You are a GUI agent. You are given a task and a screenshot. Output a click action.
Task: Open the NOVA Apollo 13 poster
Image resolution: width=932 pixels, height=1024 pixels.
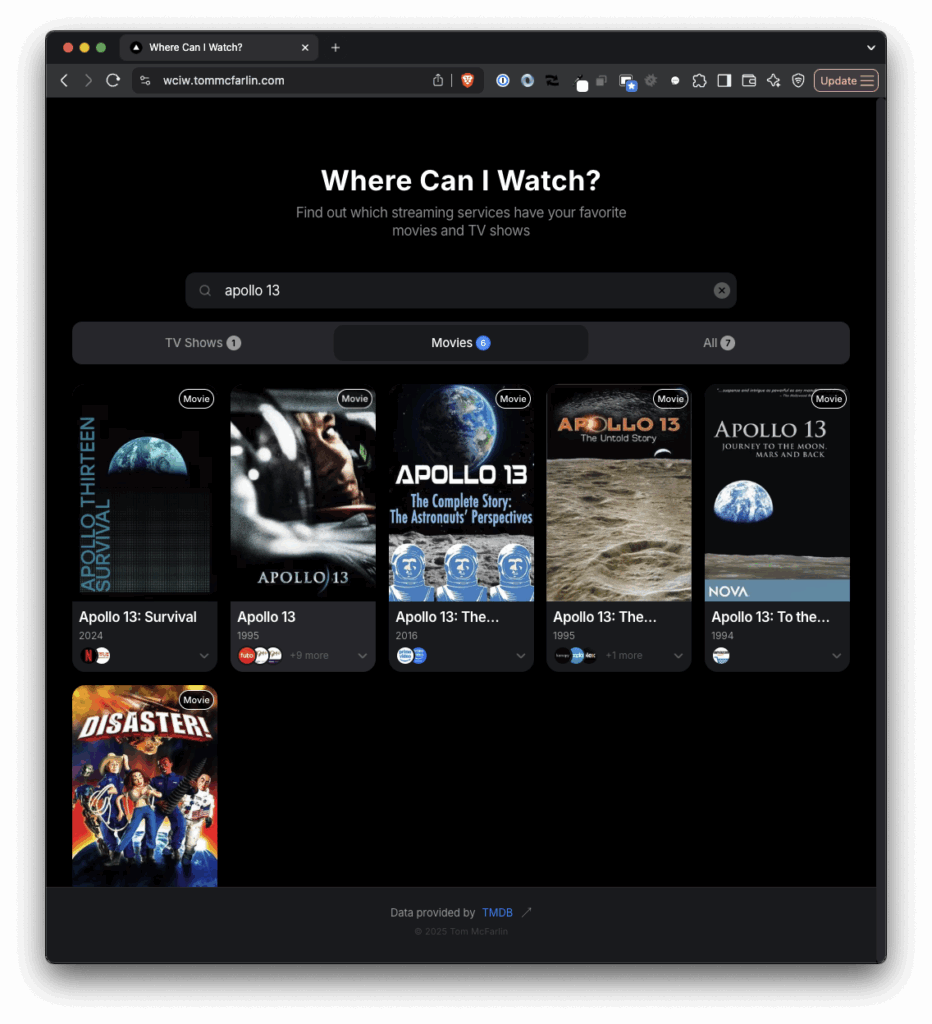[777, 493]
